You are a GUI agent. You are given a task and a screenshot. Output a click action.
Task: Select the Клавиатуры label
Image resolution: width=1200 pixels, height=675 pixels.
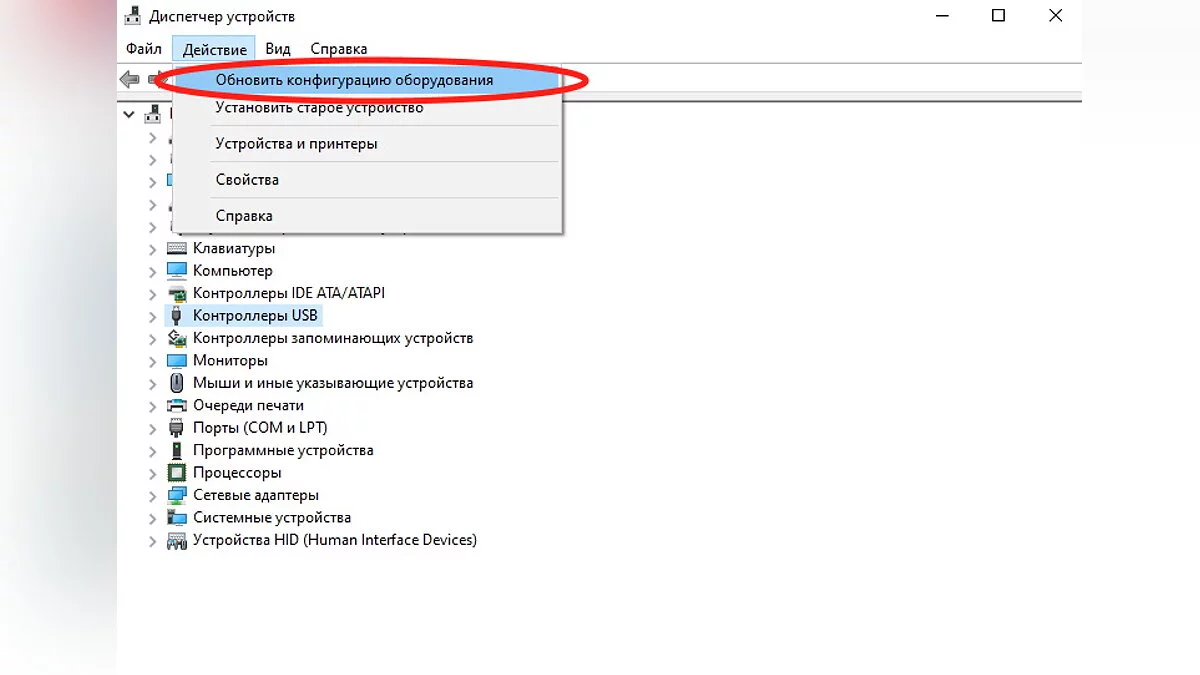(234, 248)
